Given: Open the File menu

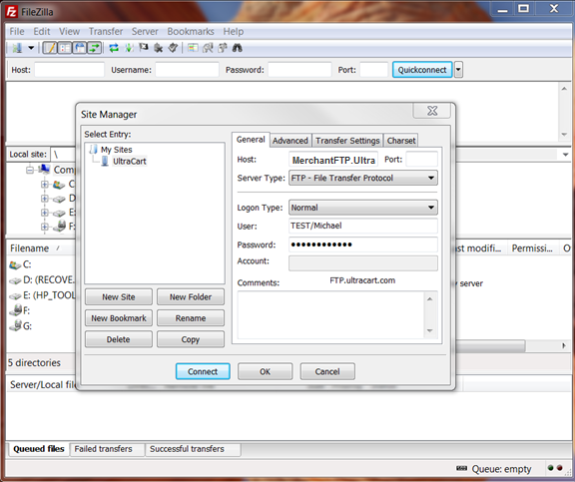Looking at the screenshot, I should 17,32.
